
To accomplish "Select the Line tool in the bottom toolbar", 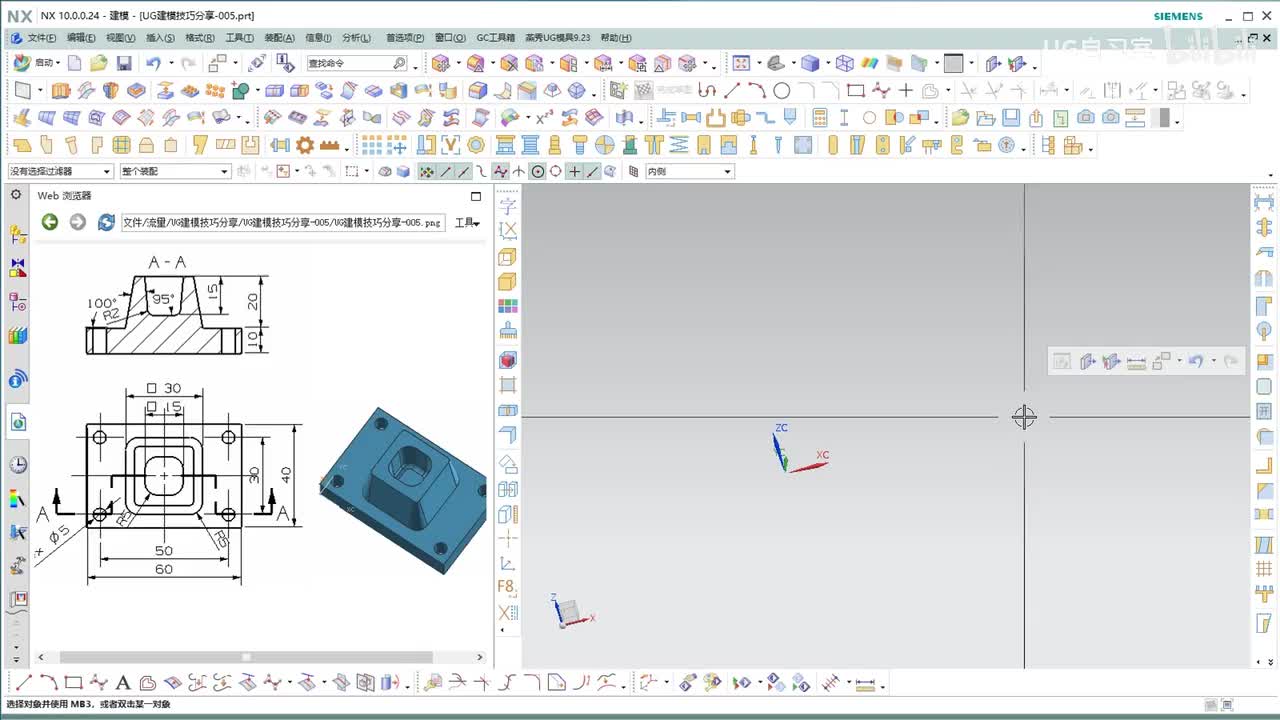I will (x=24, y=683).
